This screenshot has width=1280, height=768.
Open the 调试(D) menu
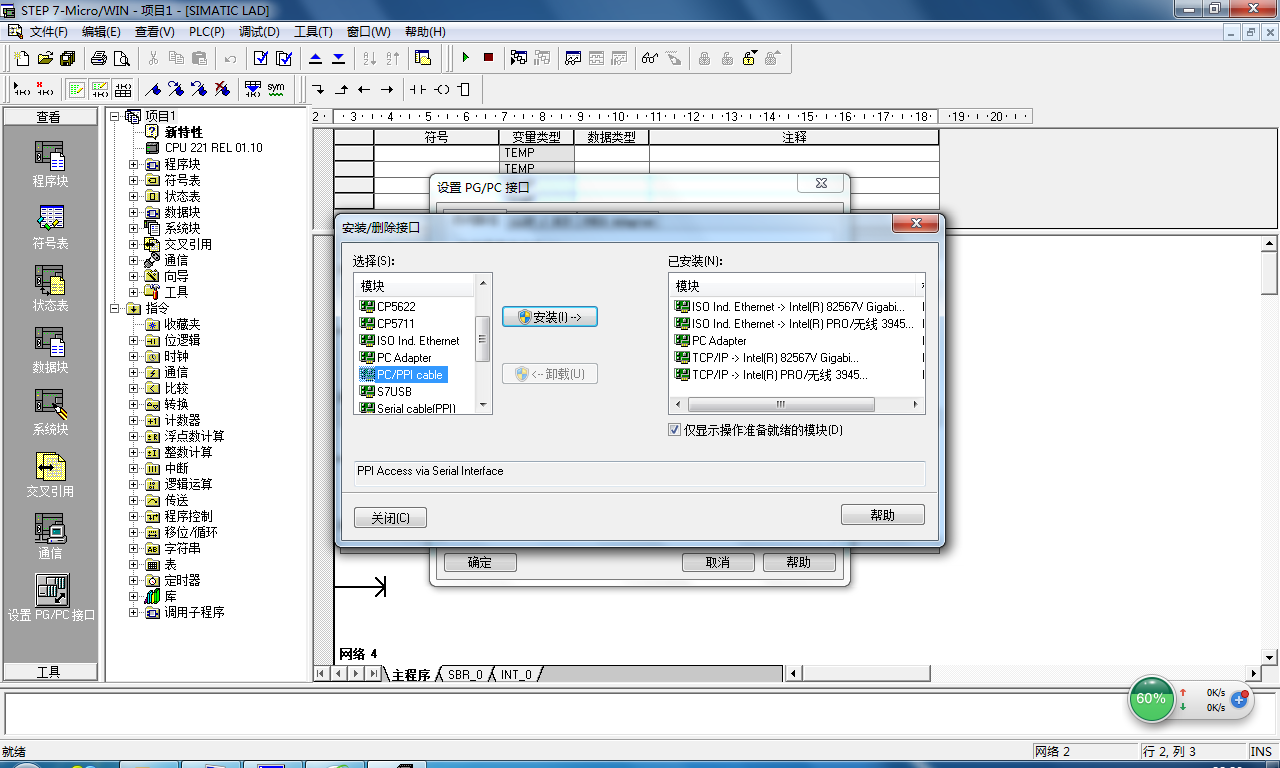point(259,32)
